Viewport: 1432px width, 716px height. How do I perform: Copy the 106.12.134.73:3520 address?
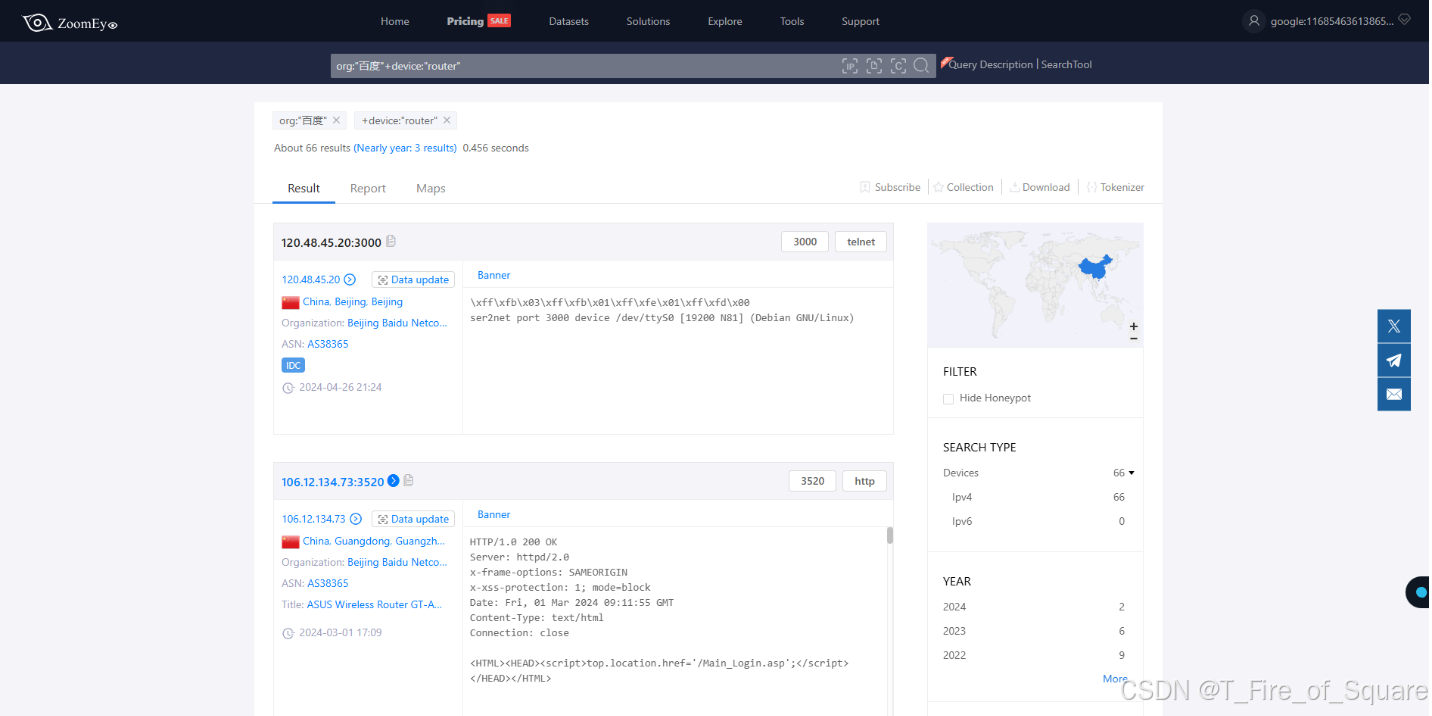coord(408,481)
